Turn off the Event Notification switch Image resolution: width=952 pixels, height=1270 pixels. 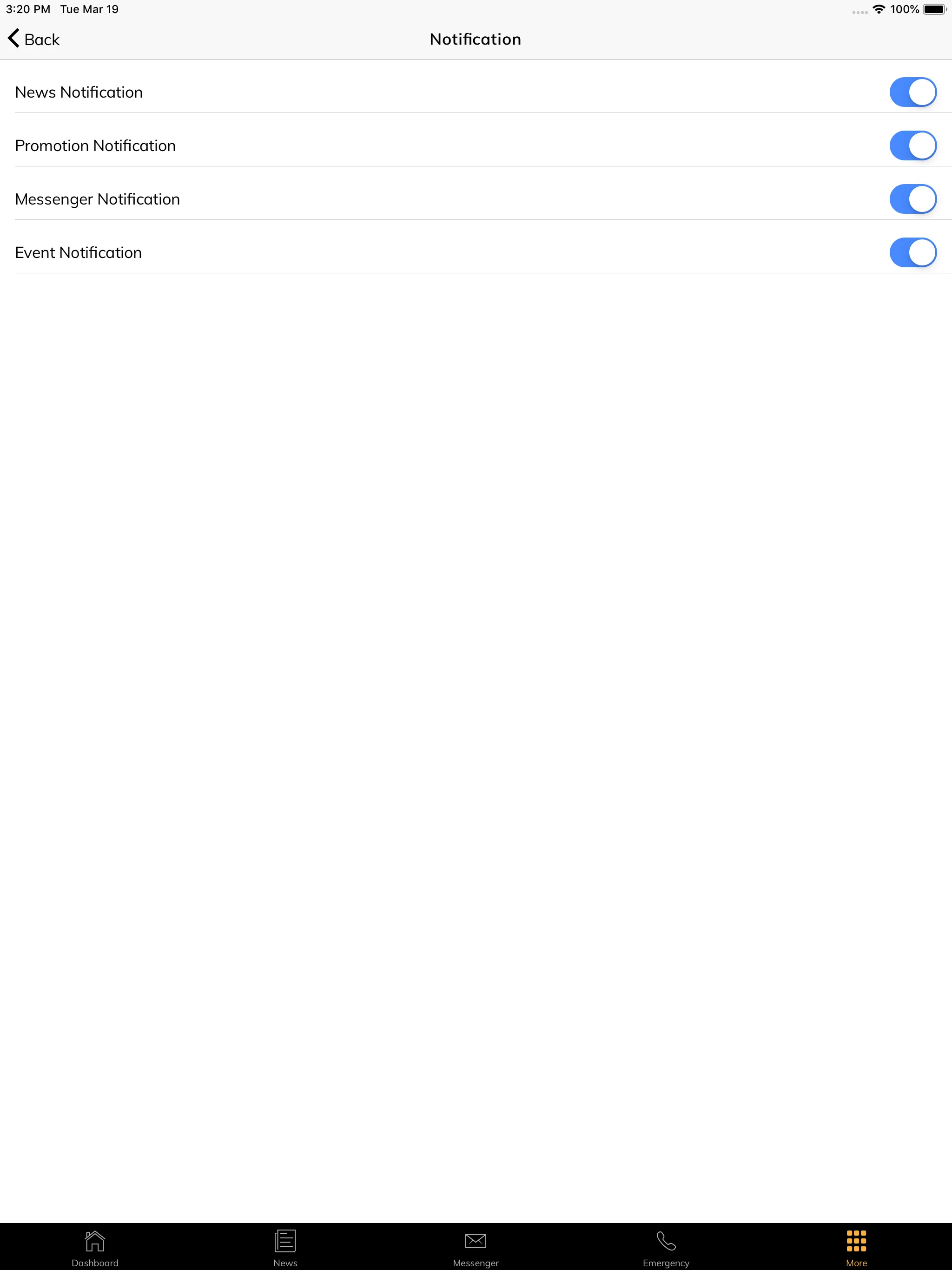point(912,252)
